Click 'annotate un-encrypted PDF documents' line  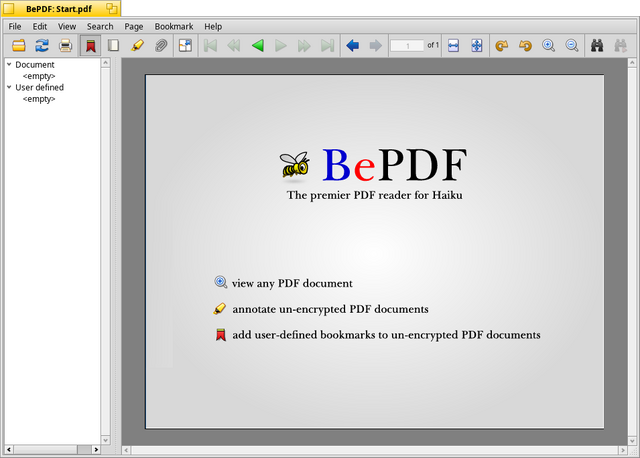[x=330, y=309]
